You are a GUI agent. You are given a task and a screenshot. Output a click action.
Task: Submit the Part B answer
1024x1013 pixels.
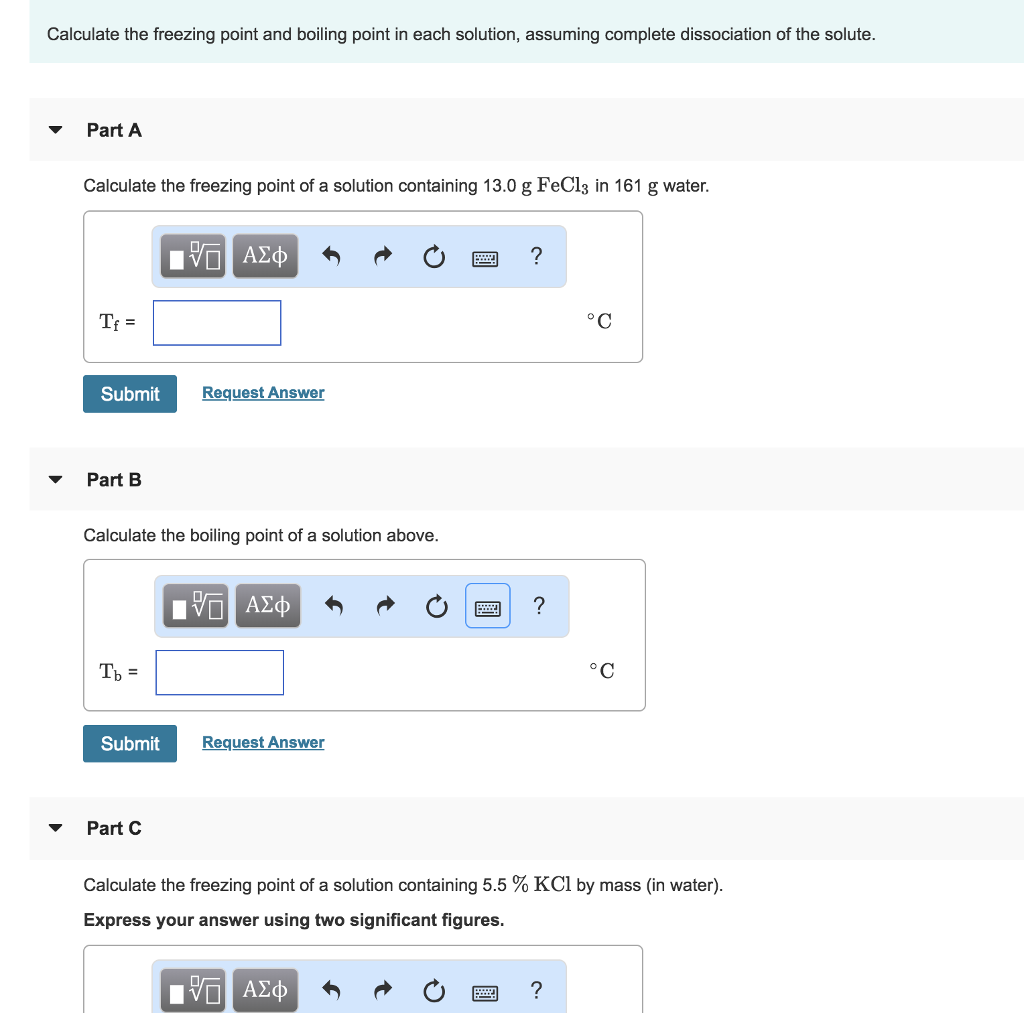(x=129, y=743)
